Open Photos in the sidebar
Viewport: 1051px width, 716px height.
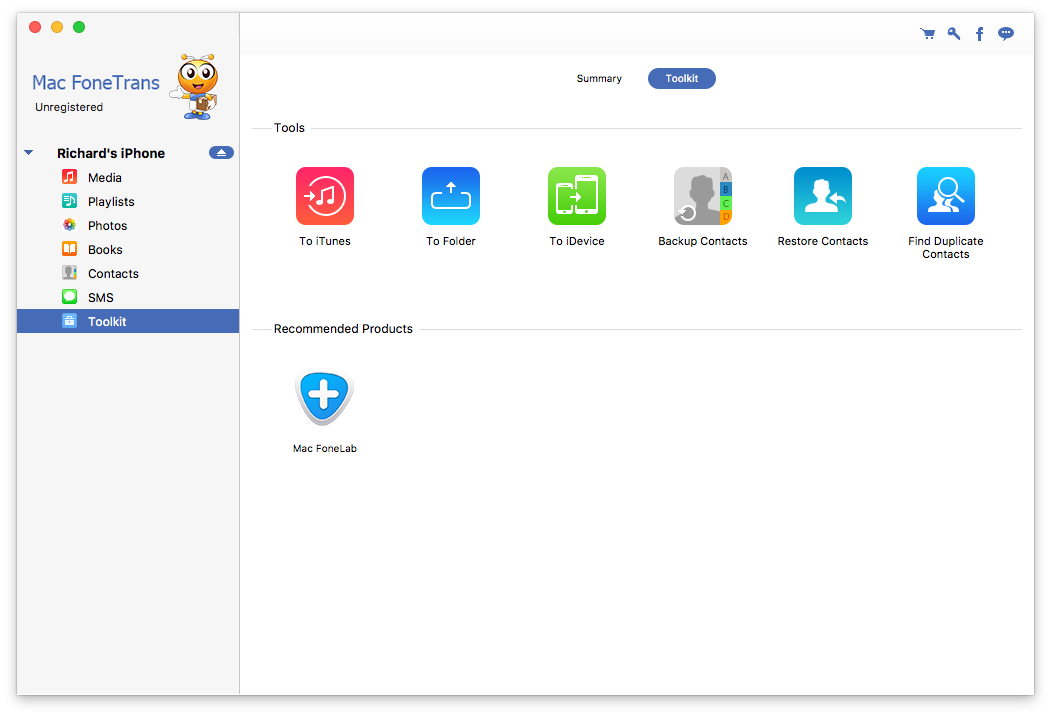coord(128,226)
